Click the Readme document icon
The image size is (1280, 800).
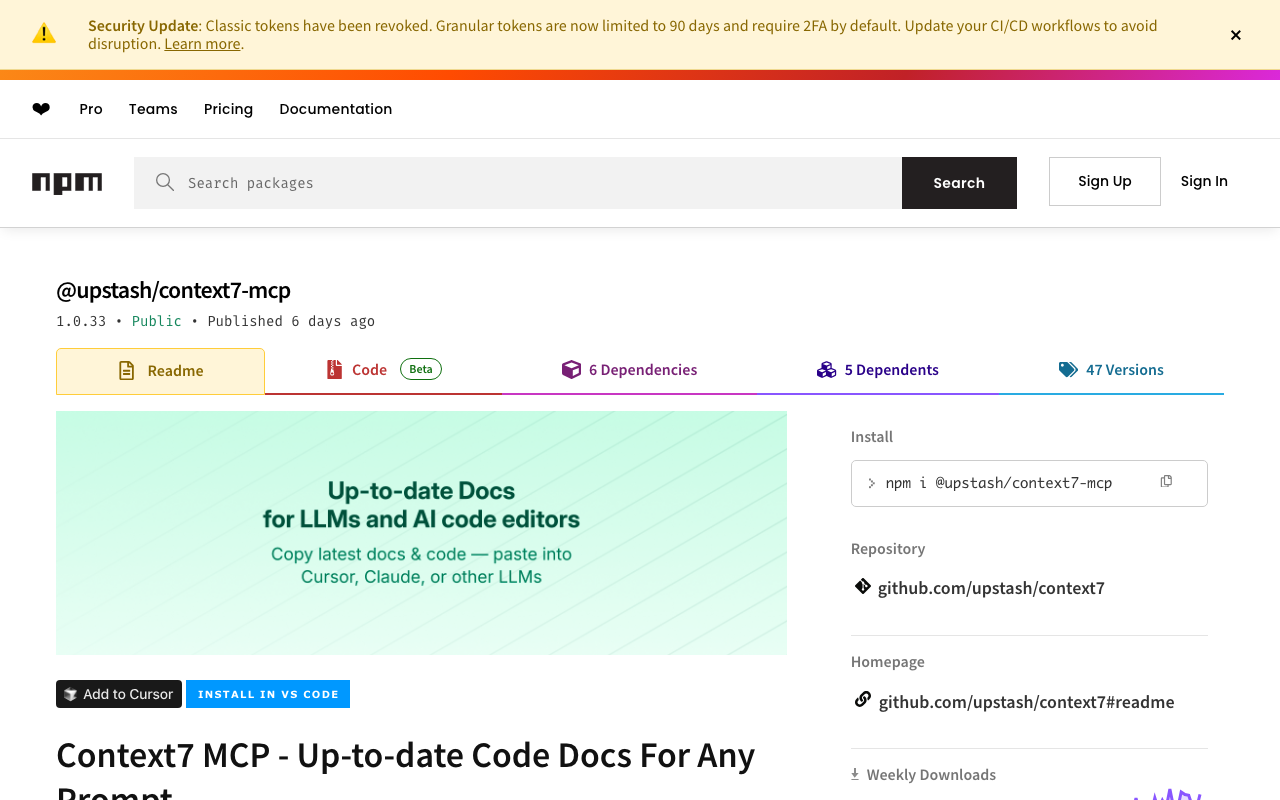tap(127, 371)
